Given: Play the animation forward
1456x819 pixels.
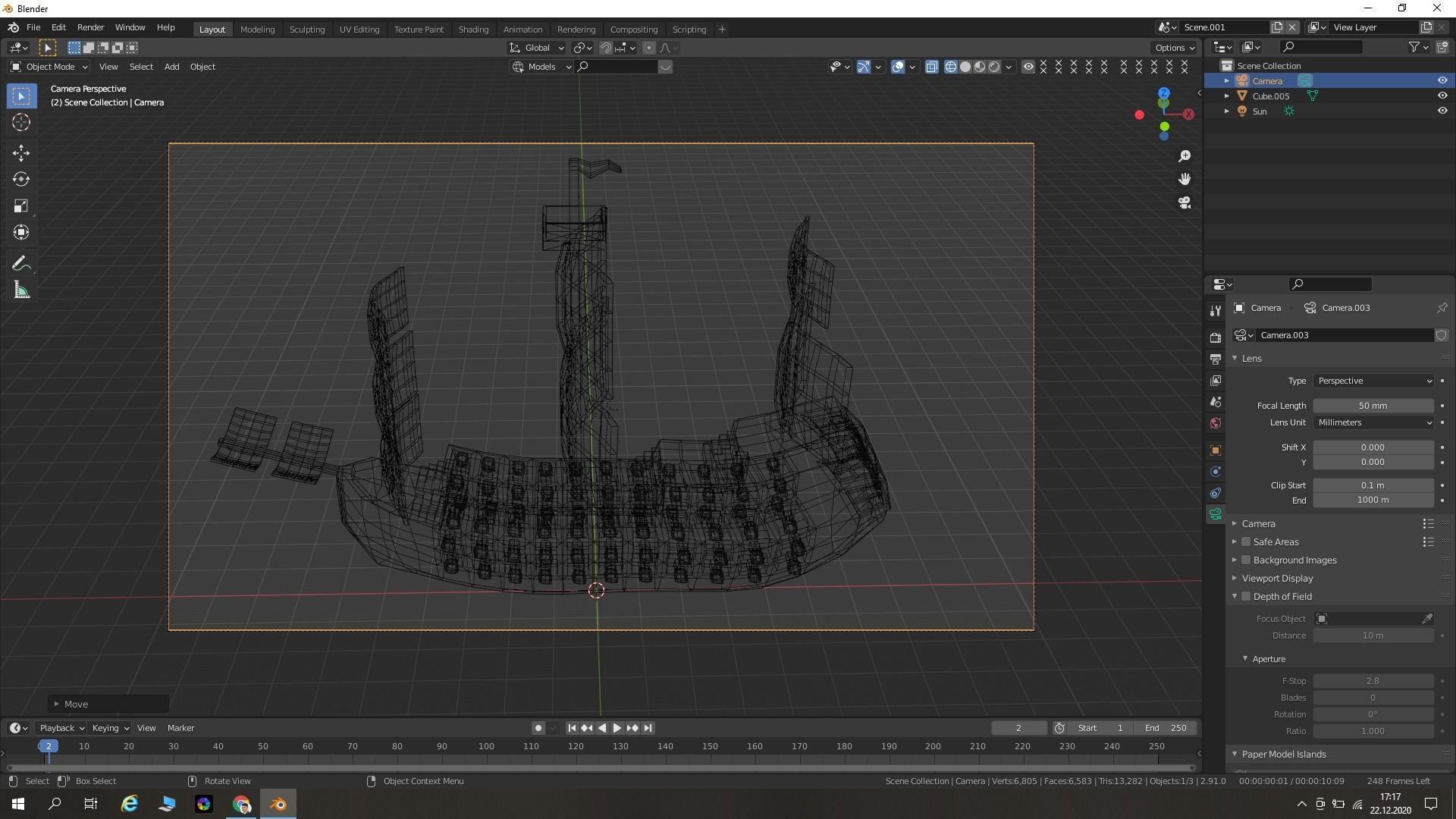Looking at the screenshot, I should 617,728.
